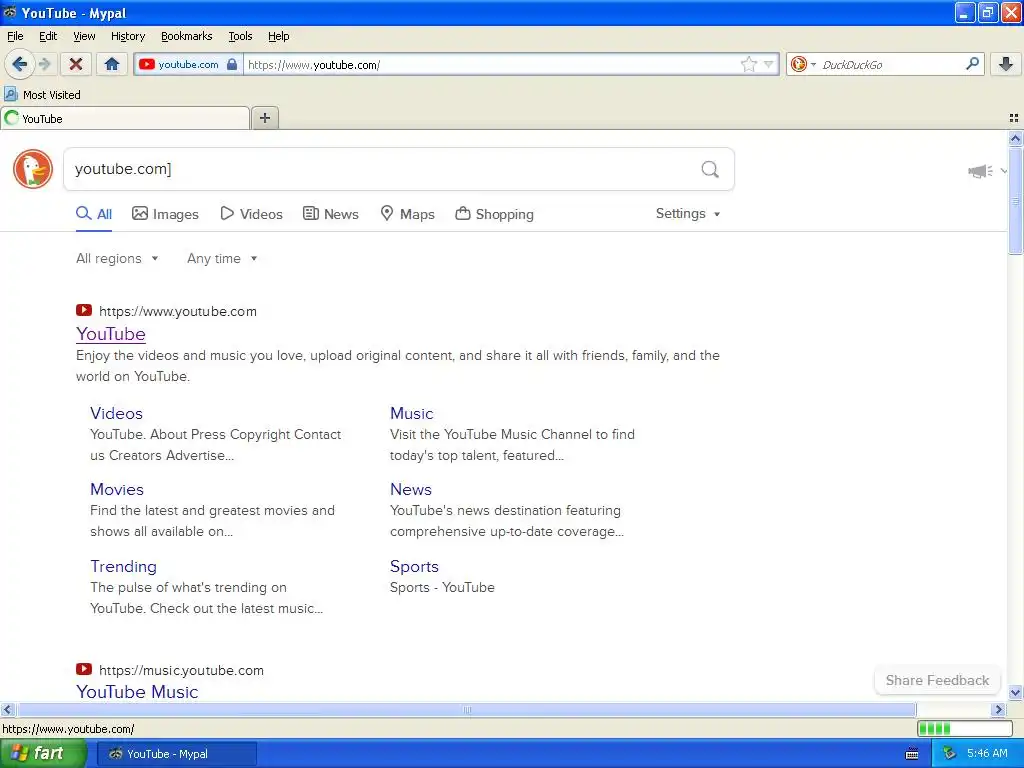Switch to the Maps results tab
The width and height of the screenshot is (1024, 768).
click(408, 214)
